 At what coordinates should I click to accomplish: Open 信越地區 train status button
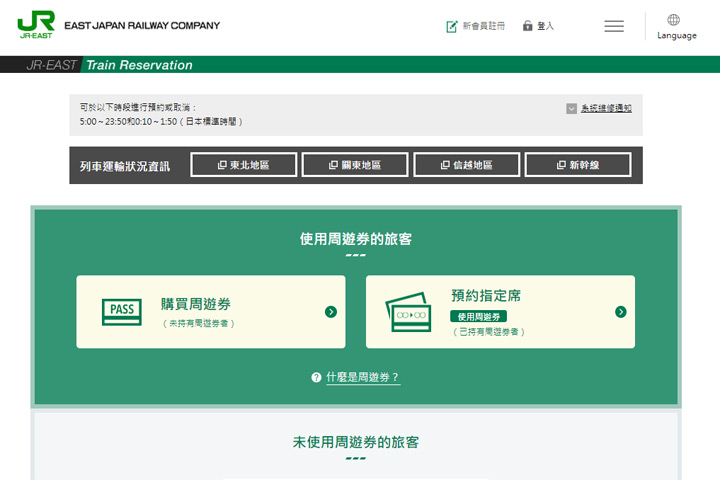click(x=467, y=165)
